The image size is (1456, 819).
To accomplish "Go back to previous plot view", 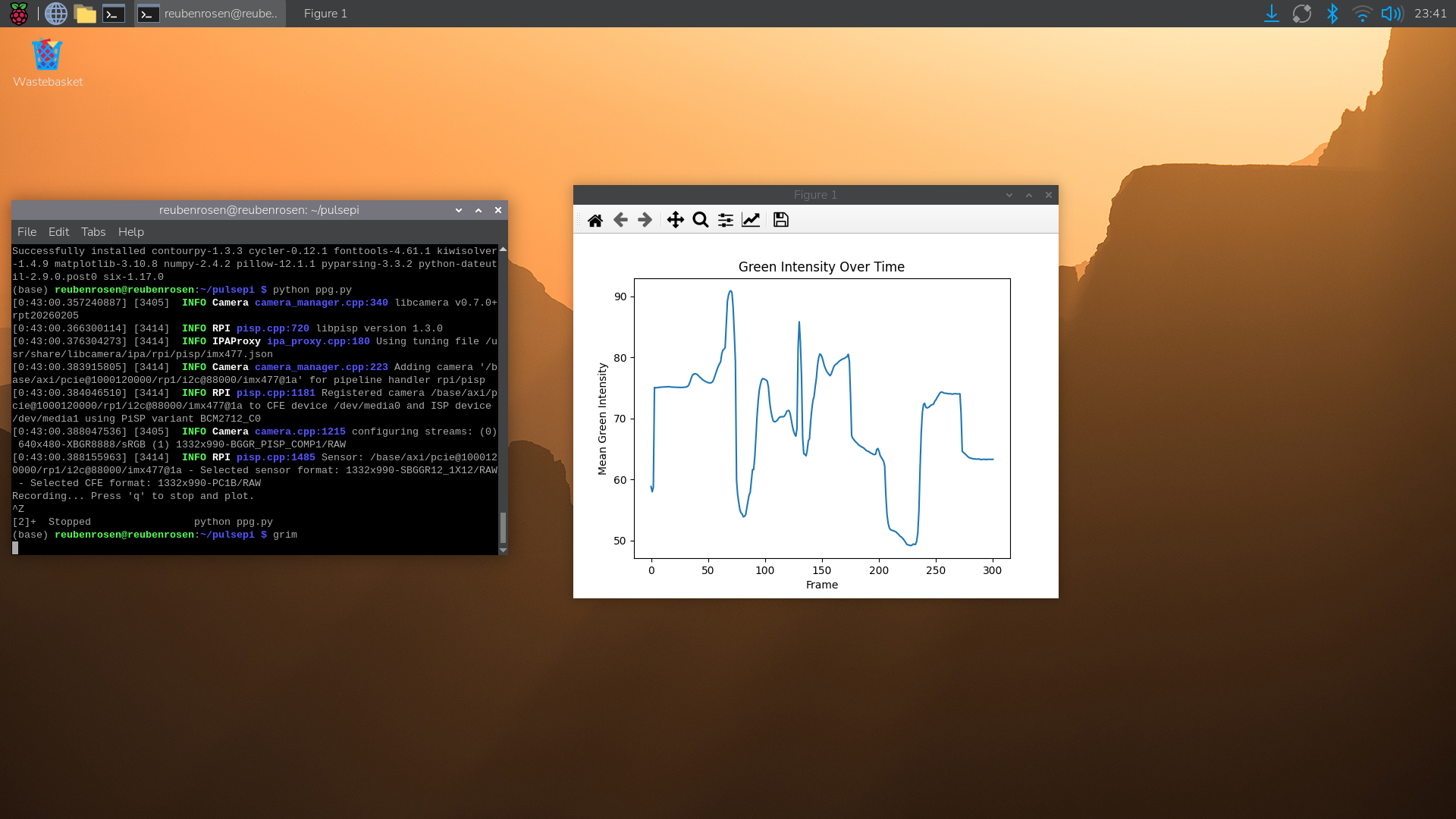I will (x=620, y=220).
